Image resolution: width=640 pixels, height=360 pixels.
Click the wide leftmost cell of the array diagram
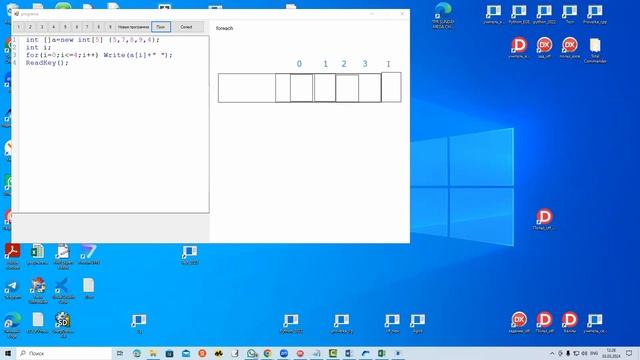pos(247,88)
